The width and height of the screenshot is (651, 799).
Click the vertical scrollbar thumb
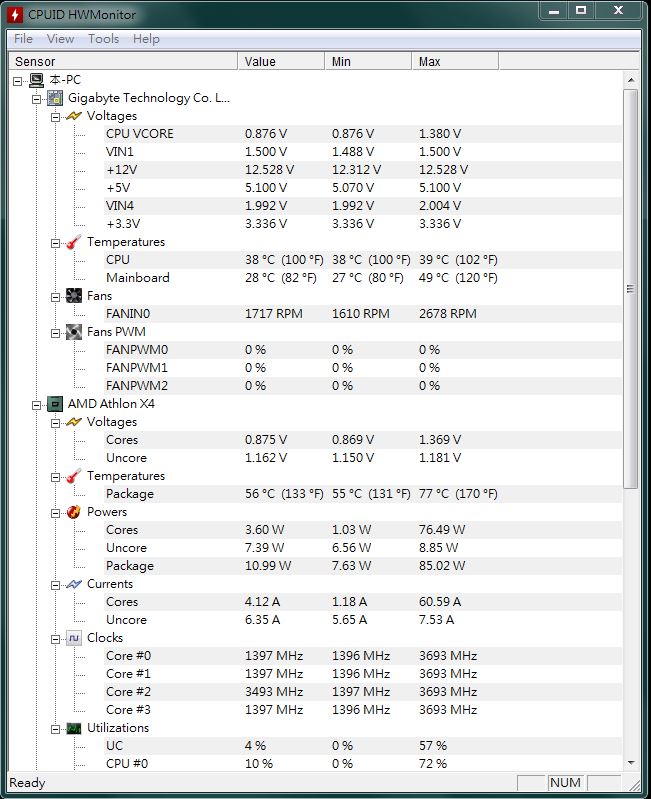point(631,289)
